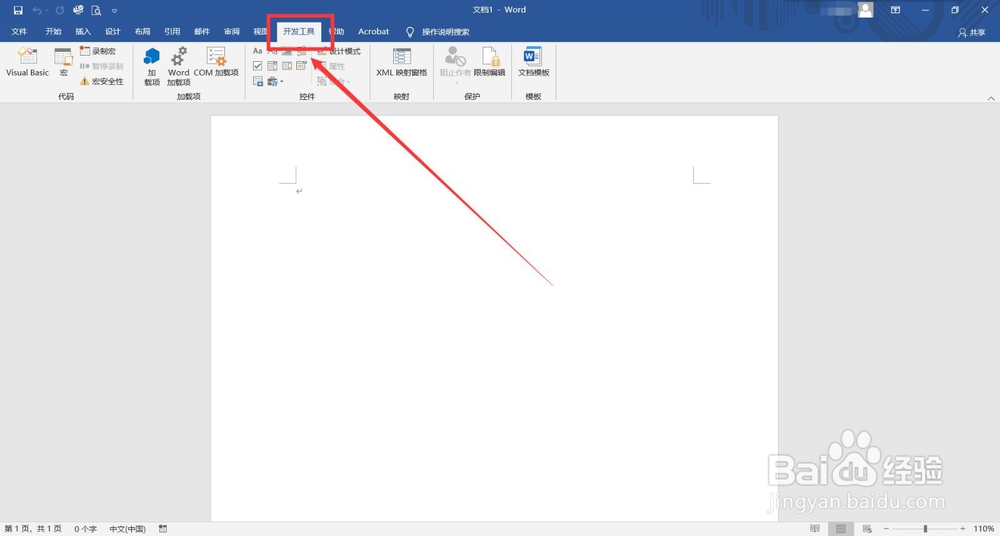The height and width of the screenshot is (536, 1000).
Task: Start recording a macro (录制宏)
Action: [x=98, y=51]
